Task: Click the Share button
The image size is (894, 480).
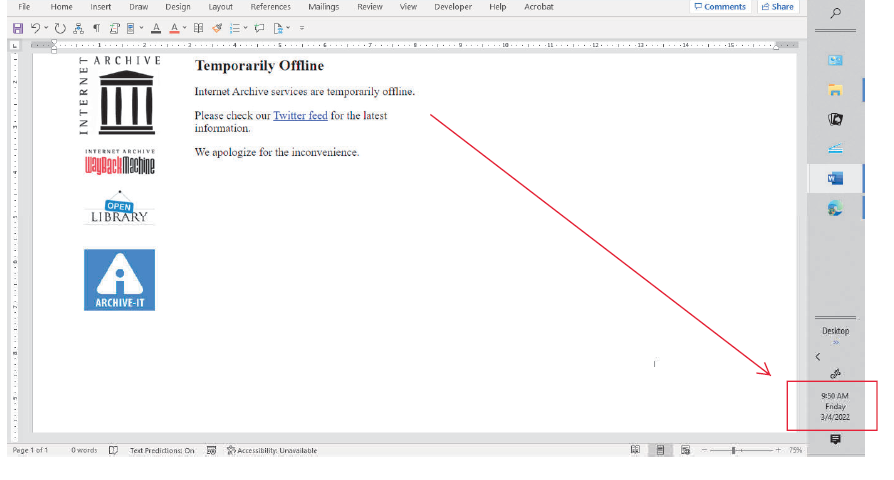Action: coord(778,7)
